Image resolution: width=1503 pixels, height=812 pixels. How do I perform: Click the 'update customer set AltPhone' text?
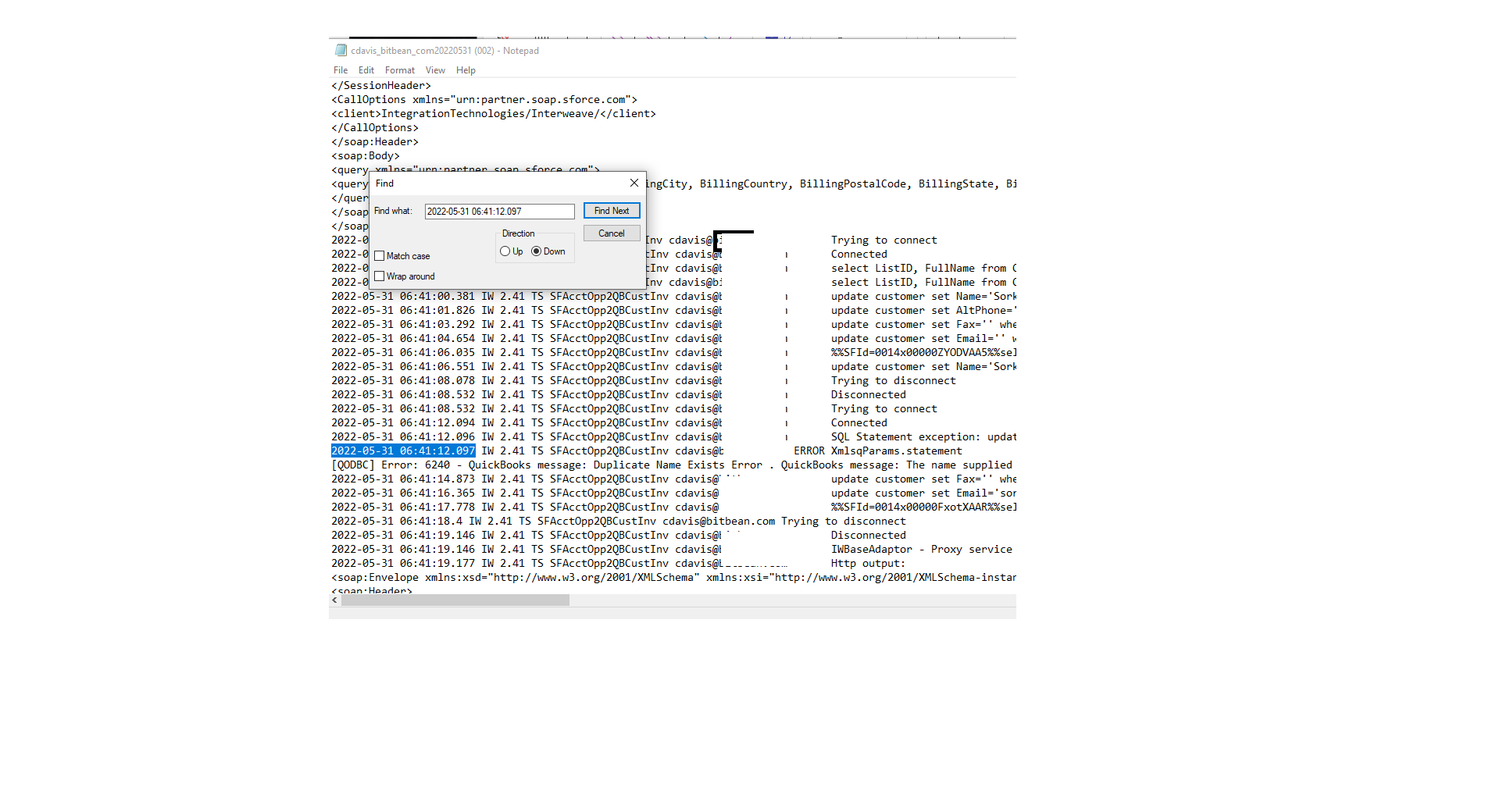(923, 311)
